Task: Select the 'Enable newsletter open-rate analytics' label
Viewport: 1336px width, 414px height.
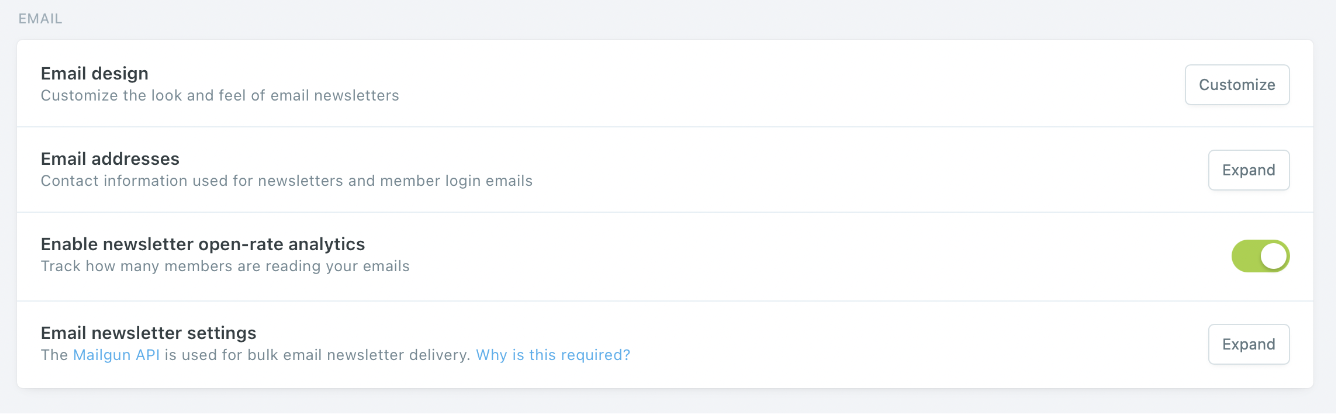Action: [202, 243]
